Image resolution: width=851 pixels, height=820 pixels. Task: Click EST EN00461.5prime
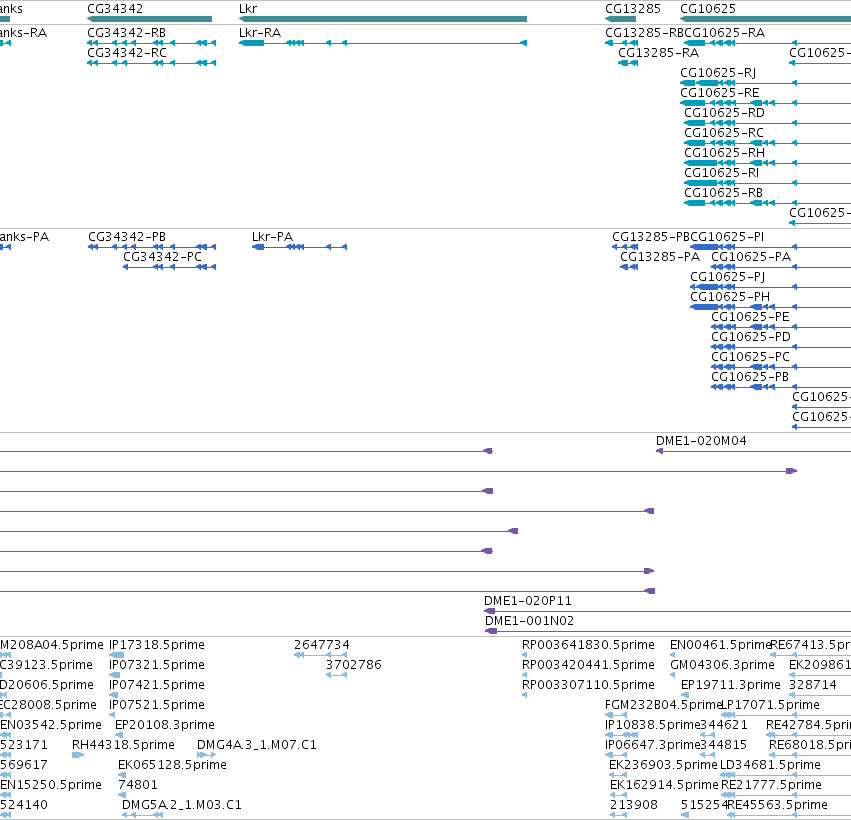click(x=720, y=645)
